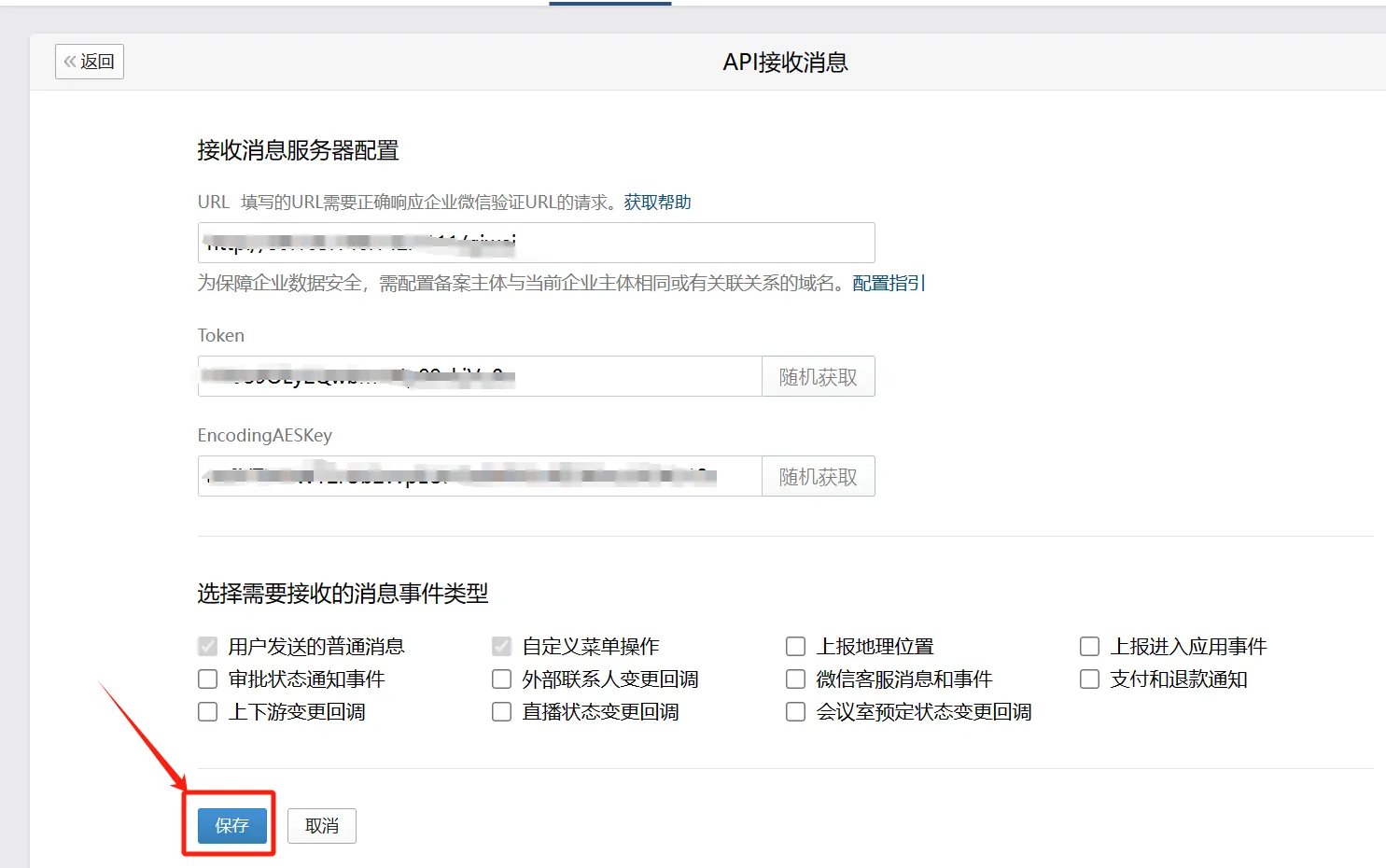Tick the 直播状态变更回调 checkbox
Image resolution: width=1386 pixels, height=868 pixels.
click(502, 712)
